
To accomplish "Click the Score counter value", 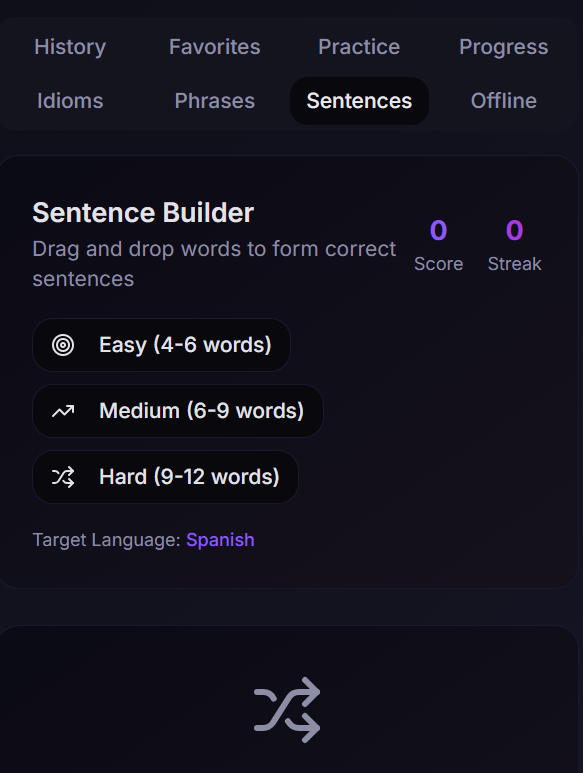I will 438,230.
